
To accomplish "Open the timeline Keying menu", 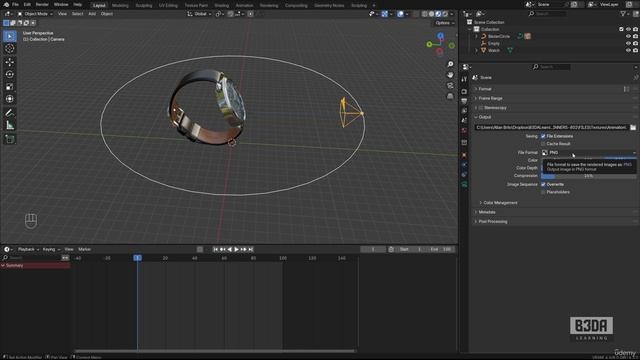I will click(x=51, y=249).
